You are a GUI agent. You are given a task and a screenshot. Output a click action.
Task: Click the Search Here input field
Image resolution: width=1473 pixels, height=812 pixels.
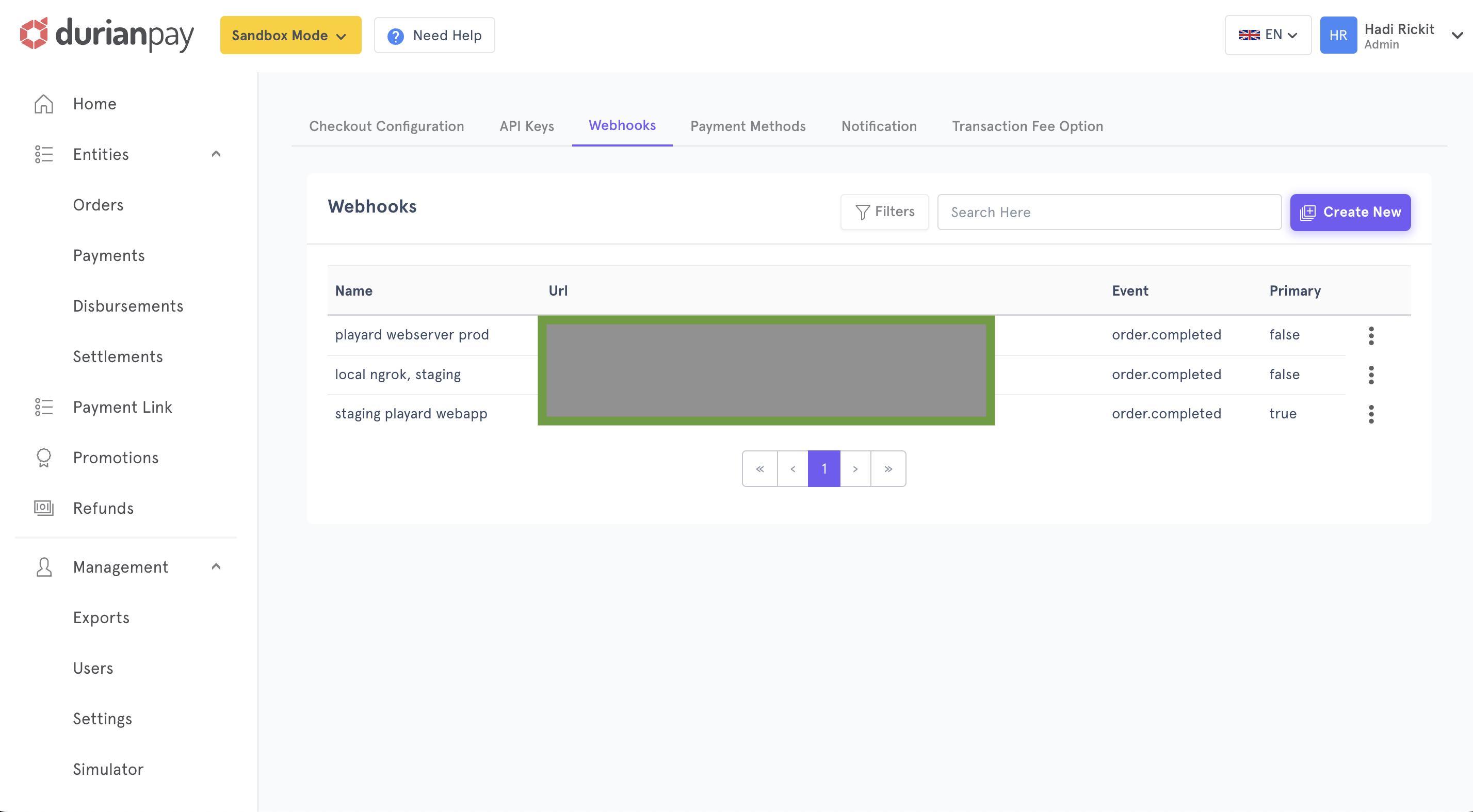(1109, 212)
